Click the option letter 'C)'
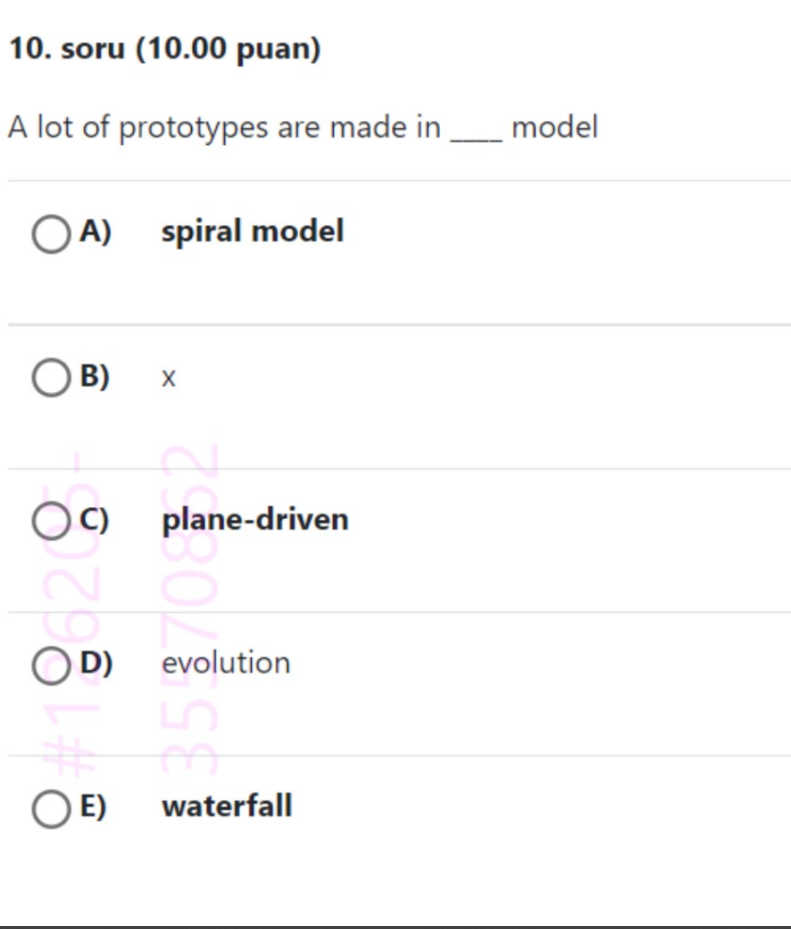Screen dimensions: 791x929 tap(92, 519)
